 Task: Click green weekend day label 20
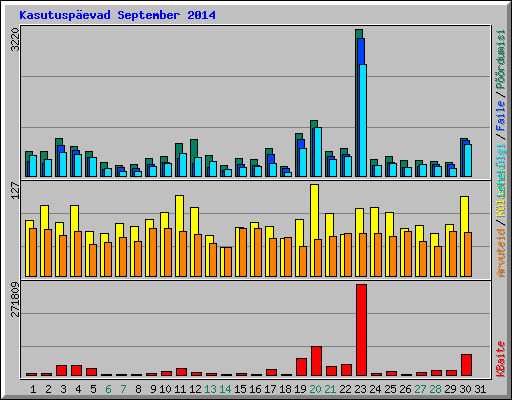315,389
